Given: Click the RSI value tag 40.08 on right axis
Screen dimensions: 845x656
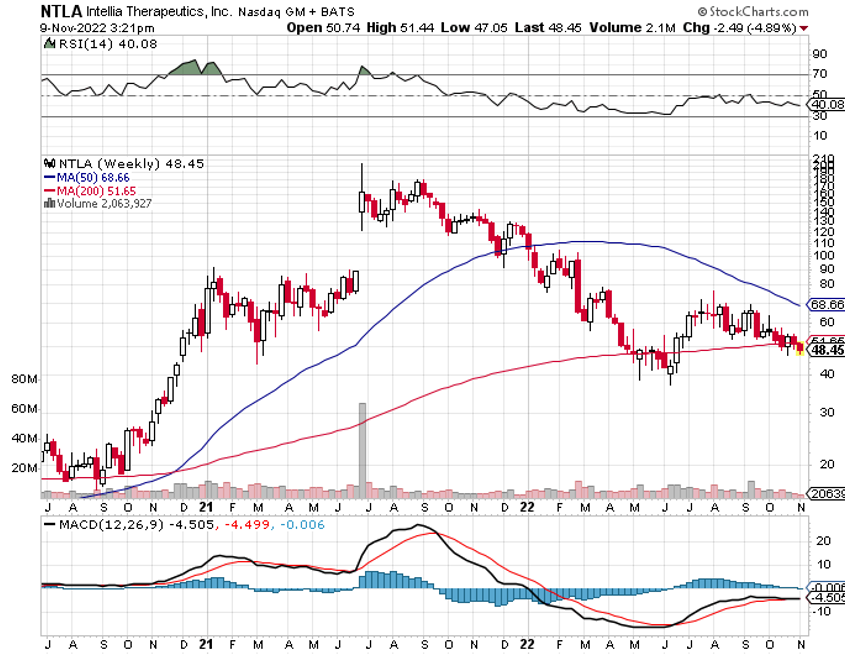Looking at the screenshot, I should [x=824, y=104].
